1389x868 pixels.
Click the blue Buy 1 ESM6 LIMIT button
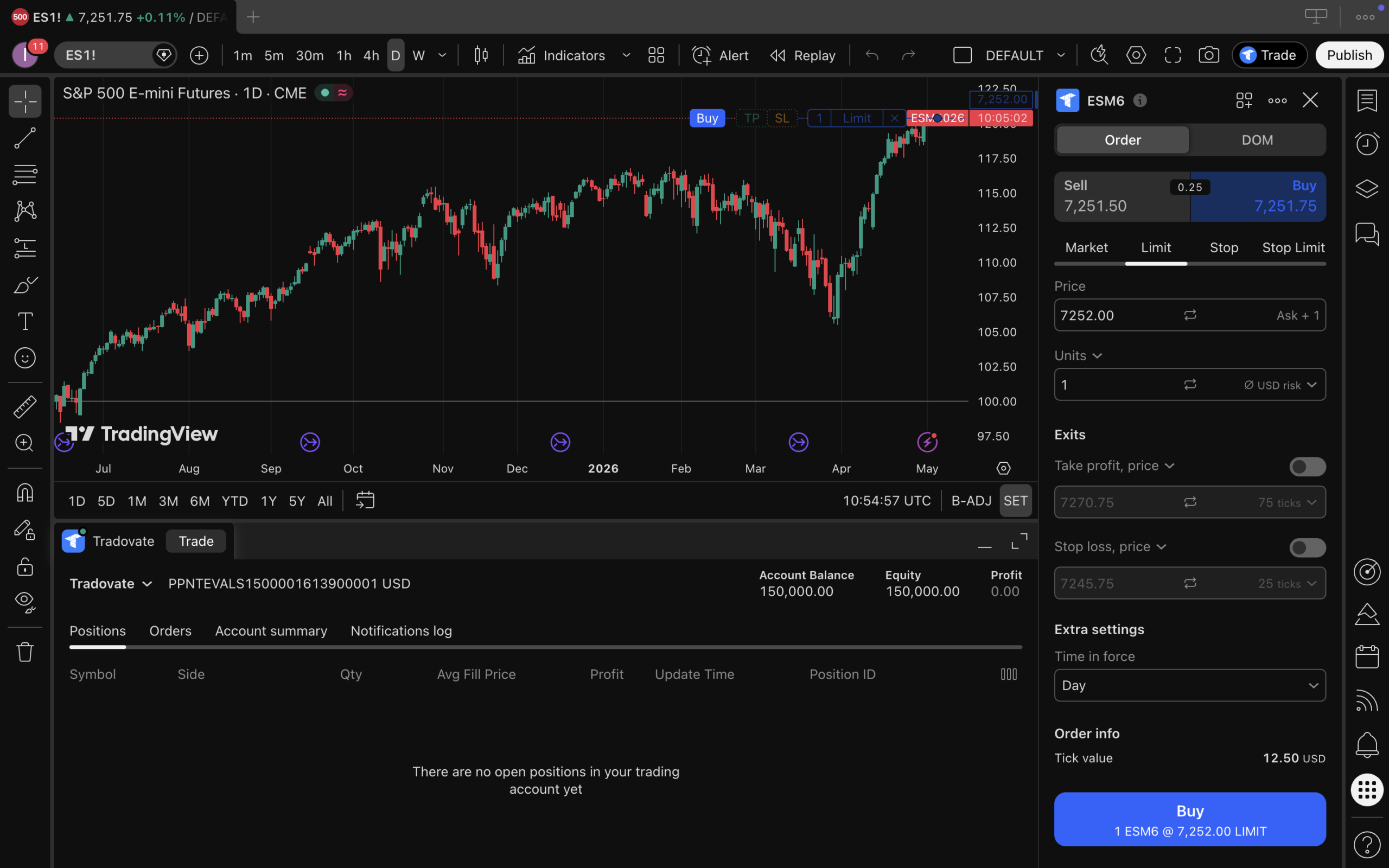(1190, 819)
